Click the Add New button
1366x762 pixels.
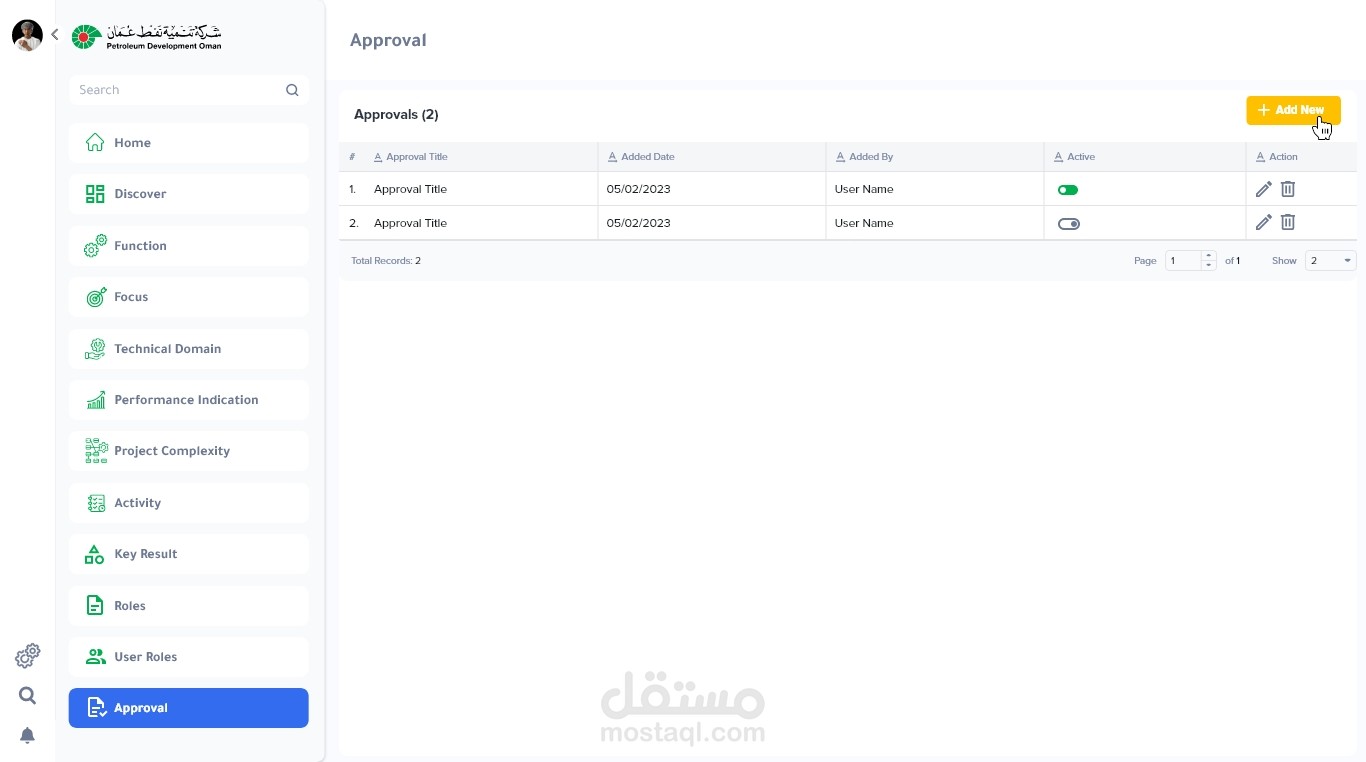(1293, 110)
